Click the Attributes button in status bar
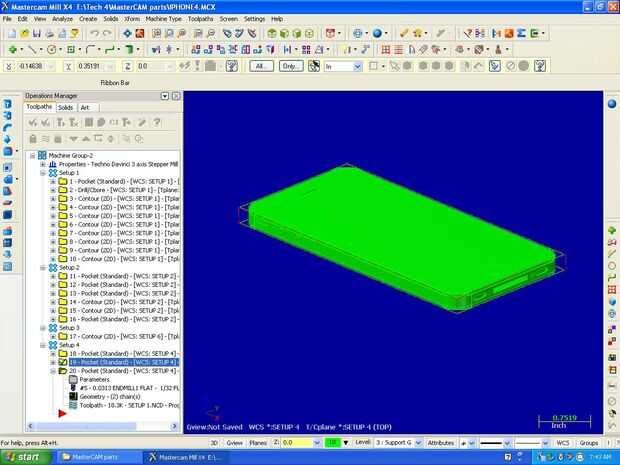The image size is (620, 465). [x=441, y=443]
